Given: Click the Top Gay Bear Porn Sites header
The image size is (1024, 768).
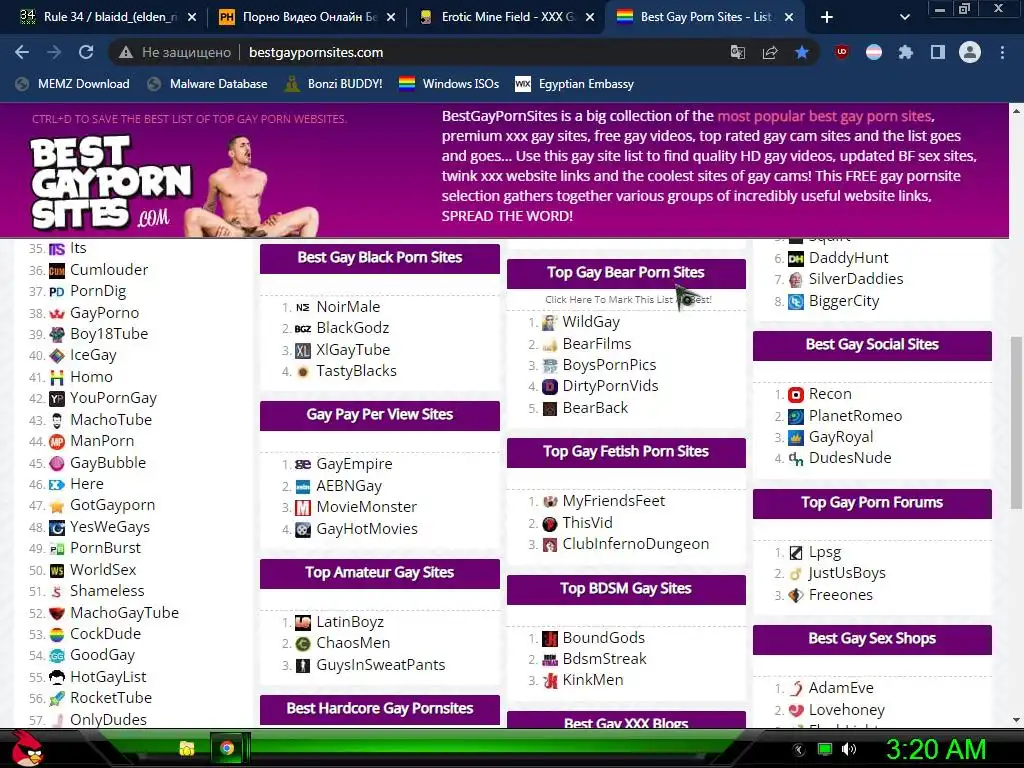Looking at the screenshot, I should pos(626,273).
